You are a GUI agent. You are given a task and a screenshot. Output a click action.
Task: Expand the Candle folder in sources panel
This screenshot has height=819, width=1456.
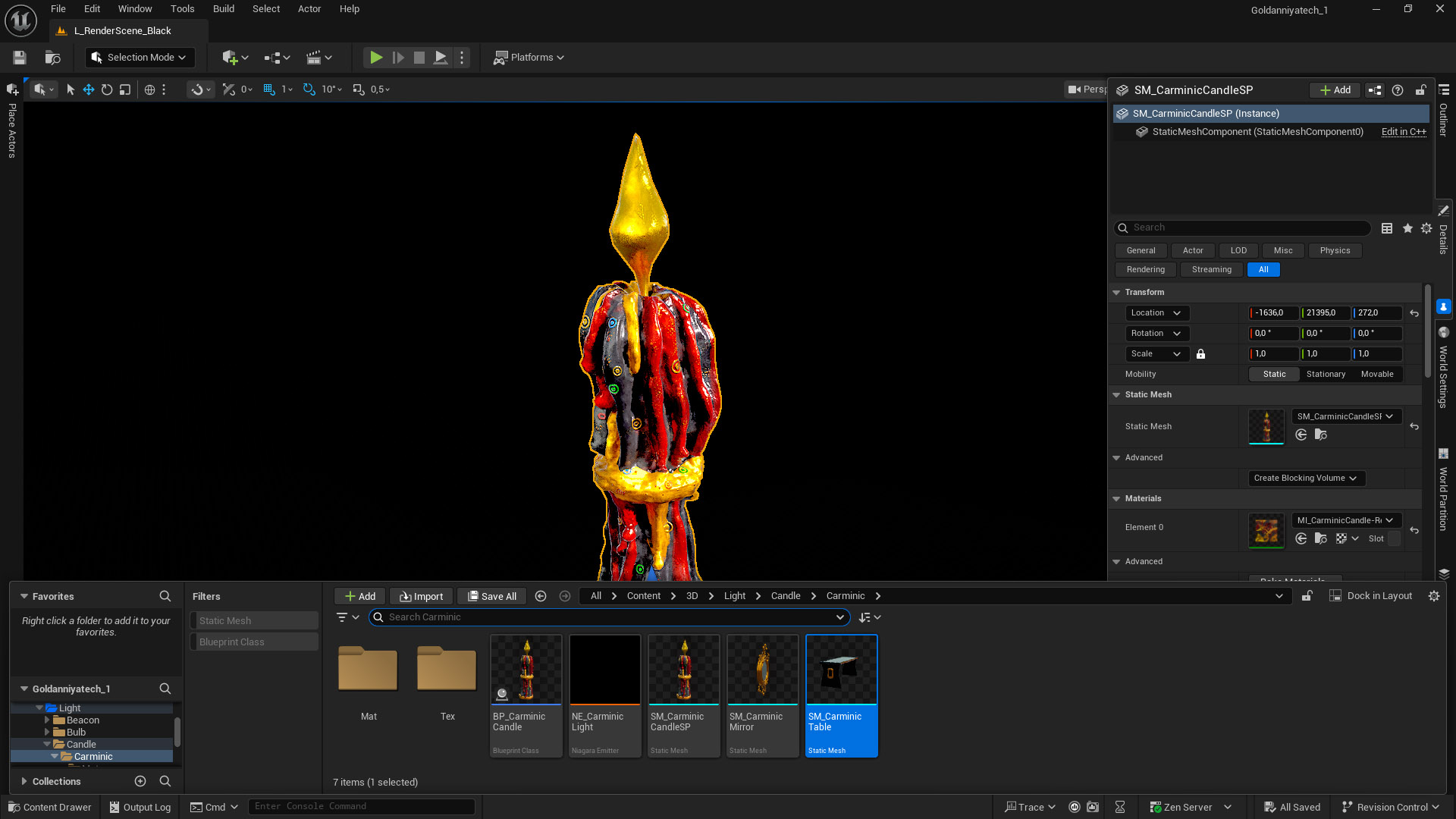pos(47,744)
